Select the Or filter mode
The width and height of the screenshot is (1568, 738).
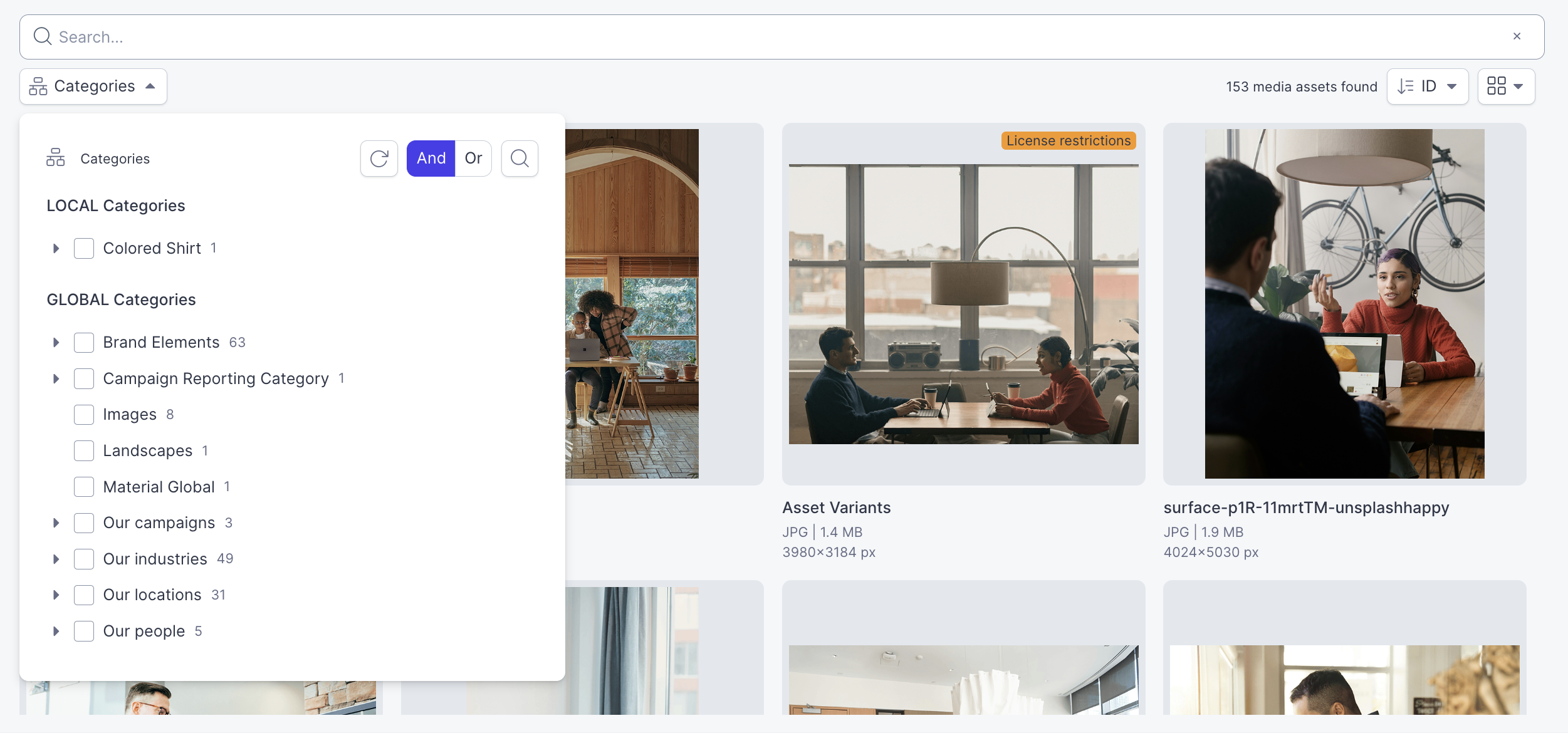pos(473,159)
